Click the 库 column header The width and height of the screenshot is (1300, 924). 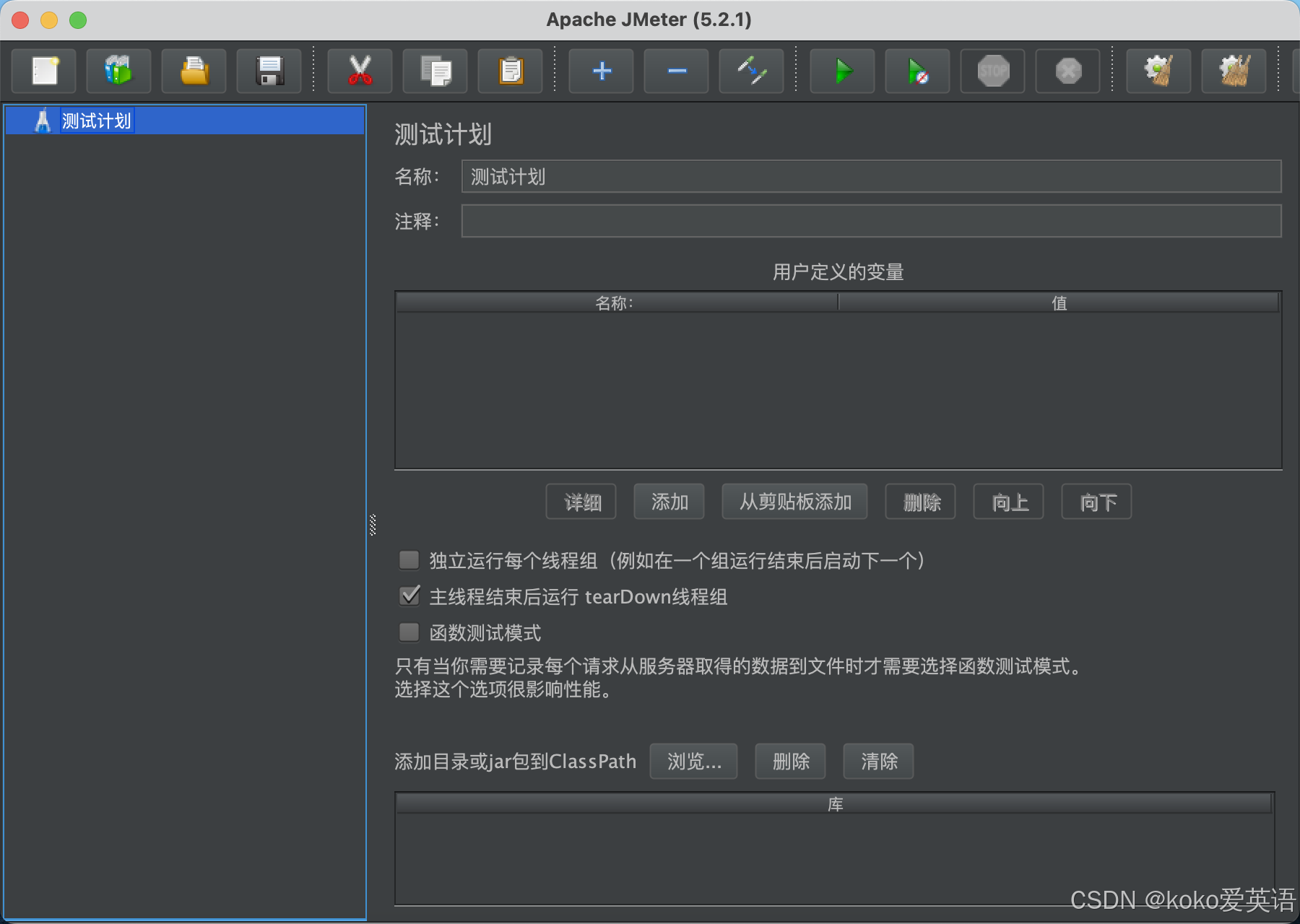(x=835, y=803)
